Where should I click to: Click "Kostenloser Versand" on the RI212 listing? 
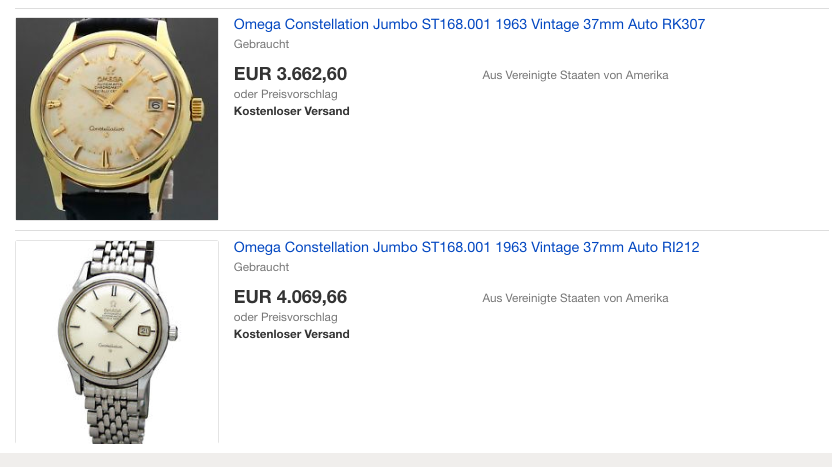[x=291, y=334]
